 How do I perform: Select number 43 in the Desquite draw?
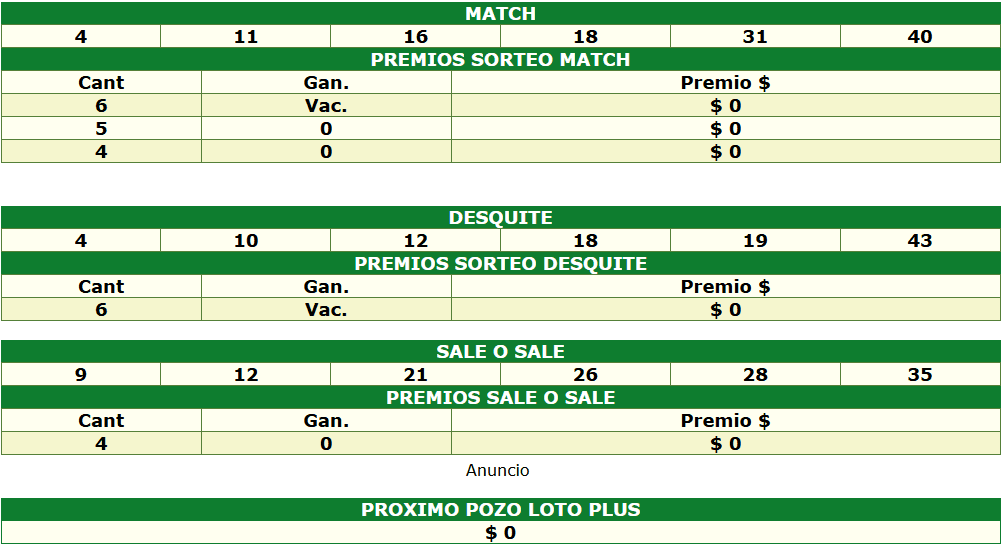(920, 241)
